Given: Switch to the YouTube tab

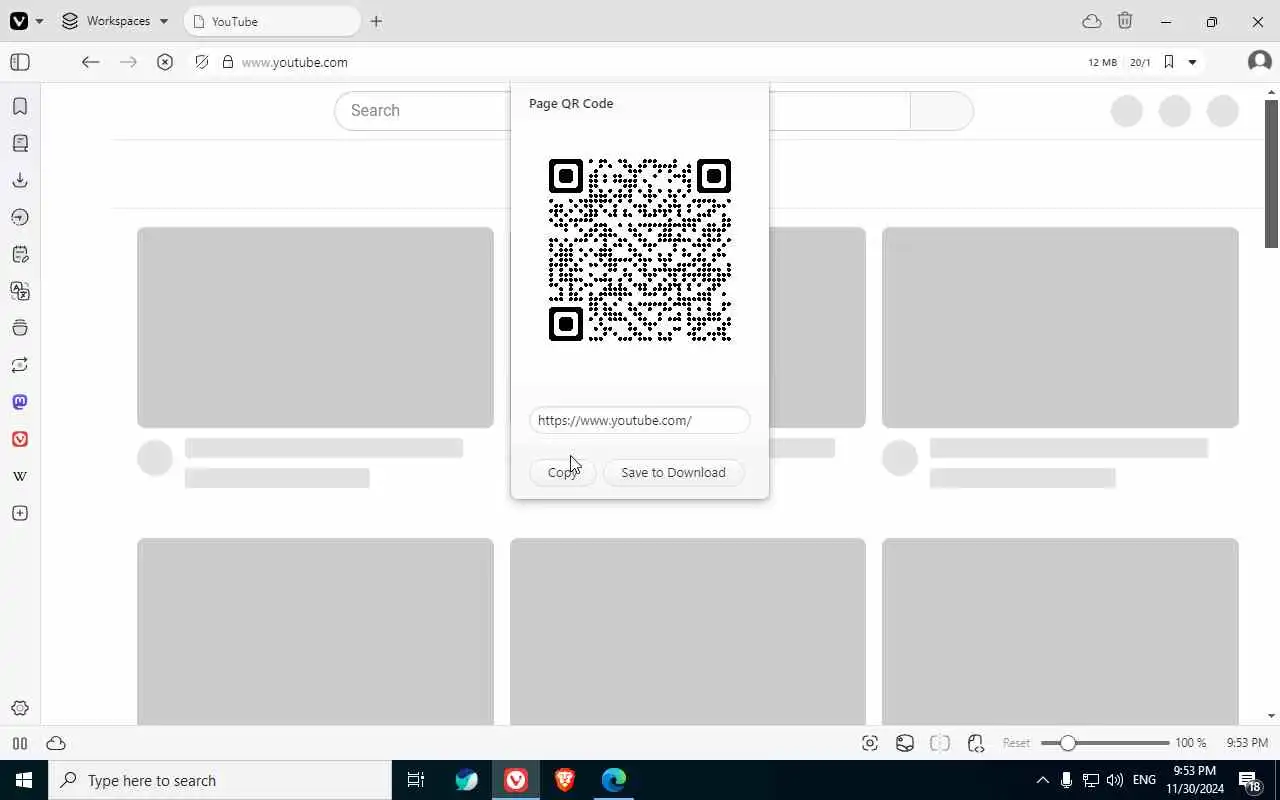Looking at the screenshot, I should [x=272, y=21].
